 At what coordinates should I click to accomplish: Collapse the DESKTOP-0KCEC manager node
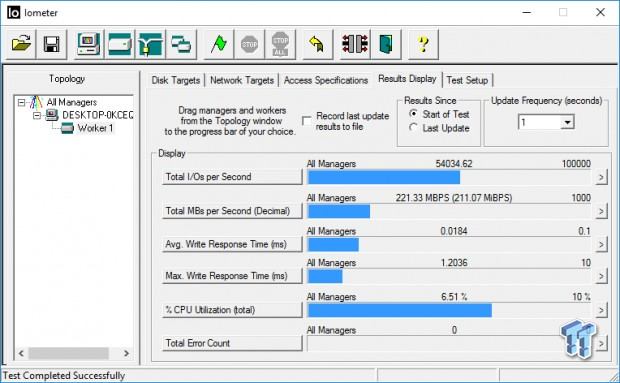click(37, 115)
